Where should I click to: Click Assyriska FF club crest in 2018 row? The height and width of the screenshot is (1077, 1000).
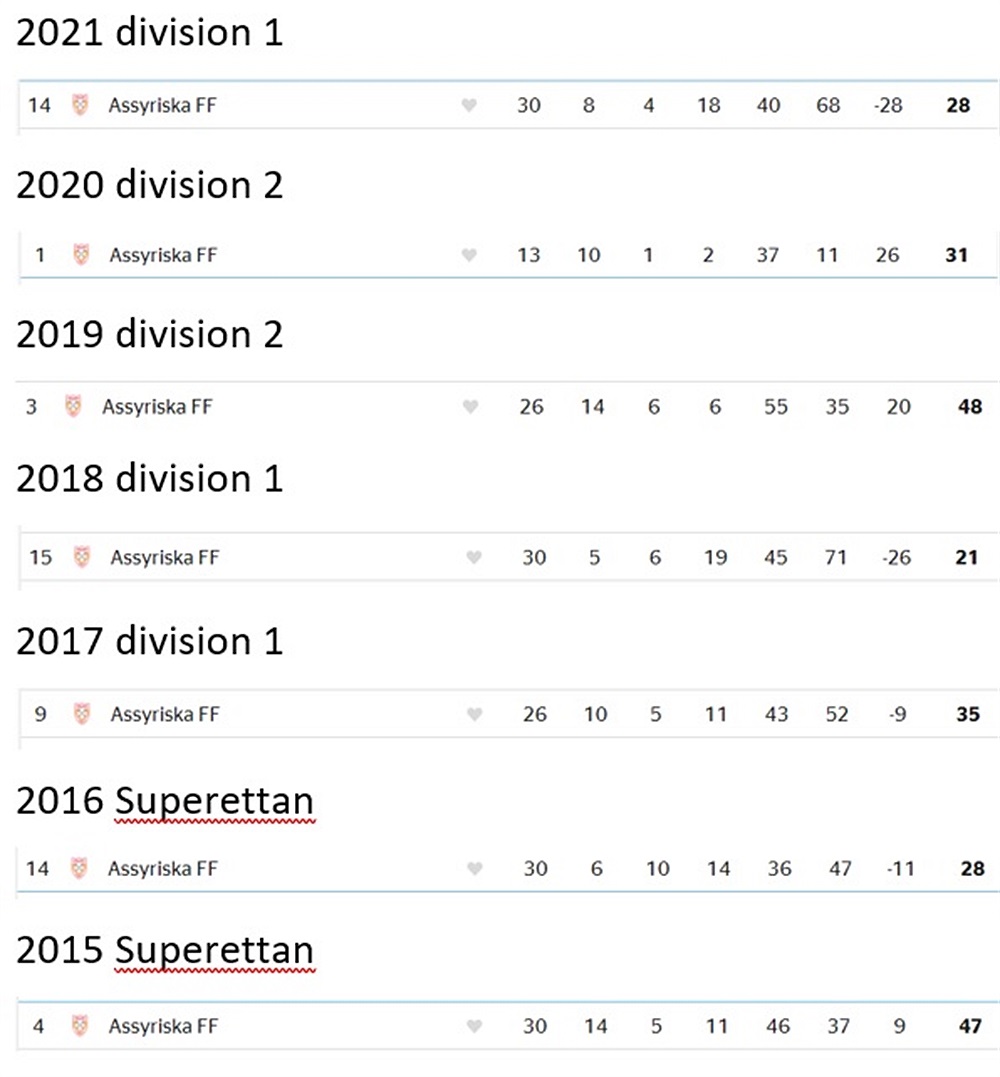pyautogui.click(x=82, y=556)
